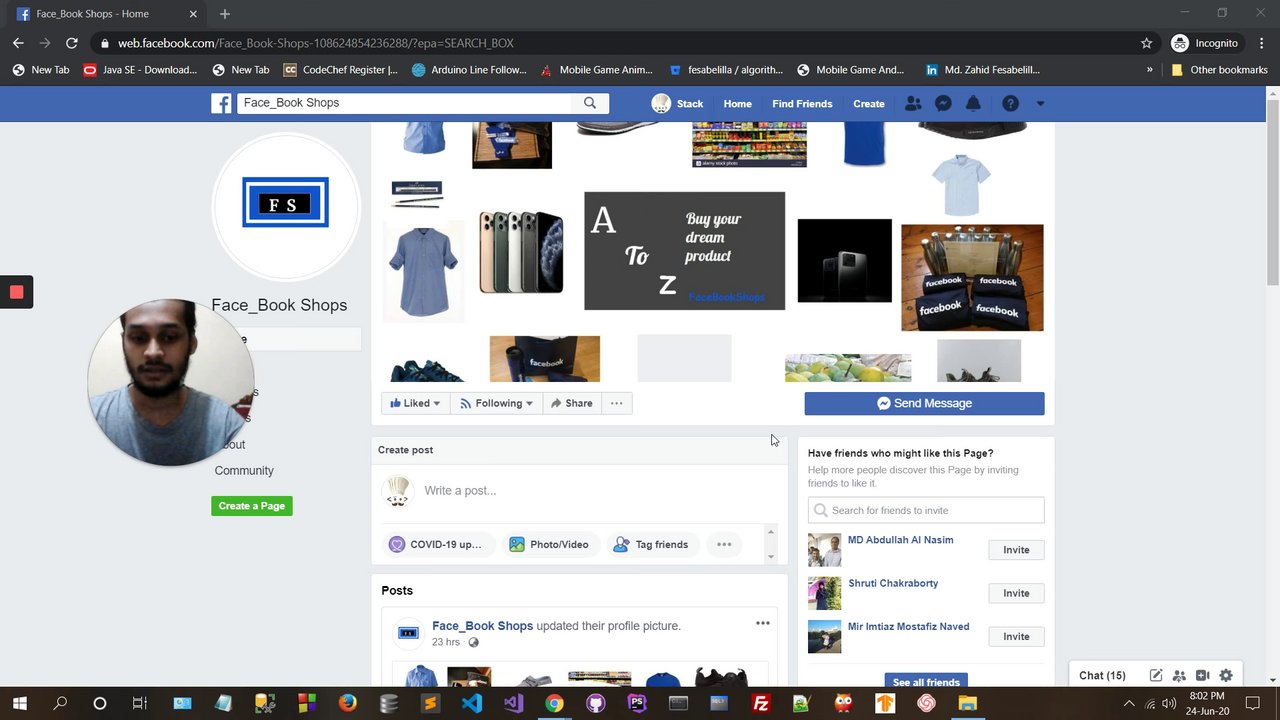The image size is (1280, 720).
Task: Select the Tag friends option
Action: pyautogui.click(x=651, y=544)
